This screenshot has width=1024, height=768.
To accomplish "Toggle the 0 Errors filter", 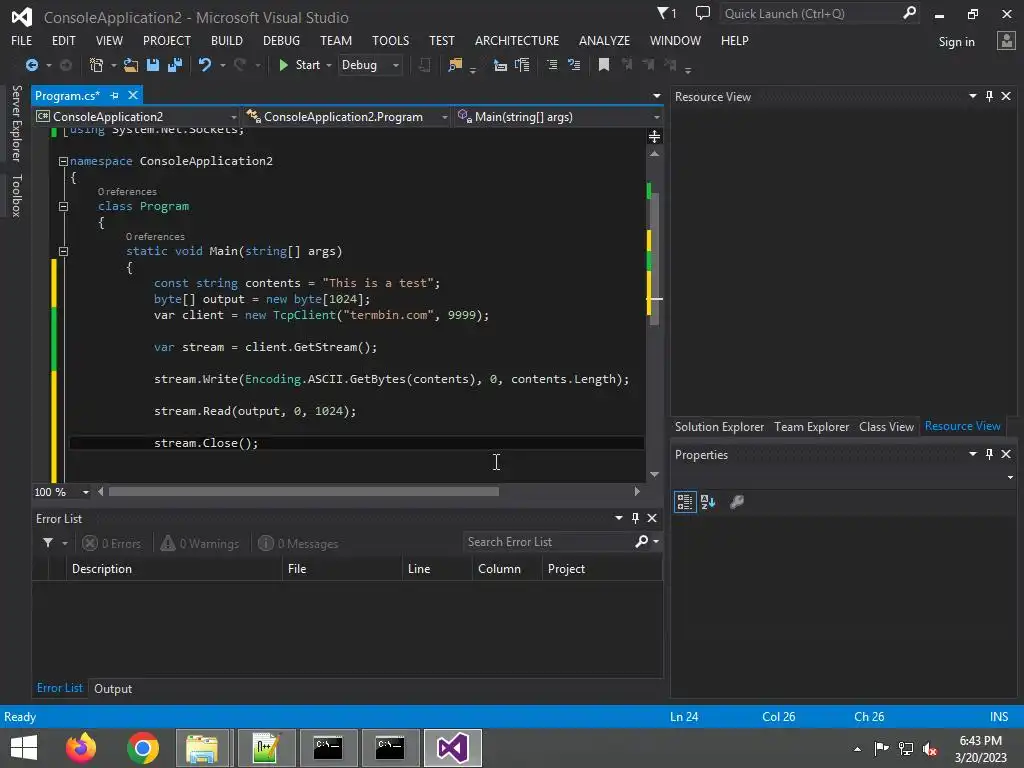I will [x=112, y=543].
